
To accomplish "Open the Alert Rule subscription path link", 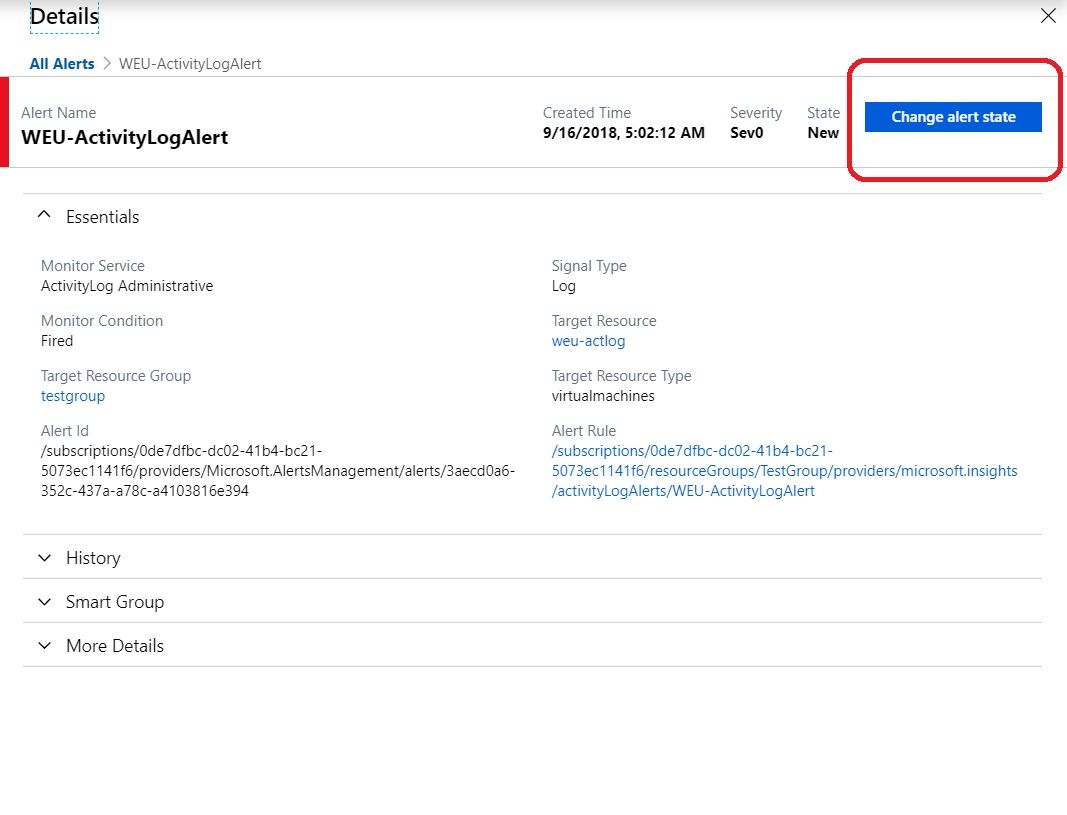I will point(784,471).
